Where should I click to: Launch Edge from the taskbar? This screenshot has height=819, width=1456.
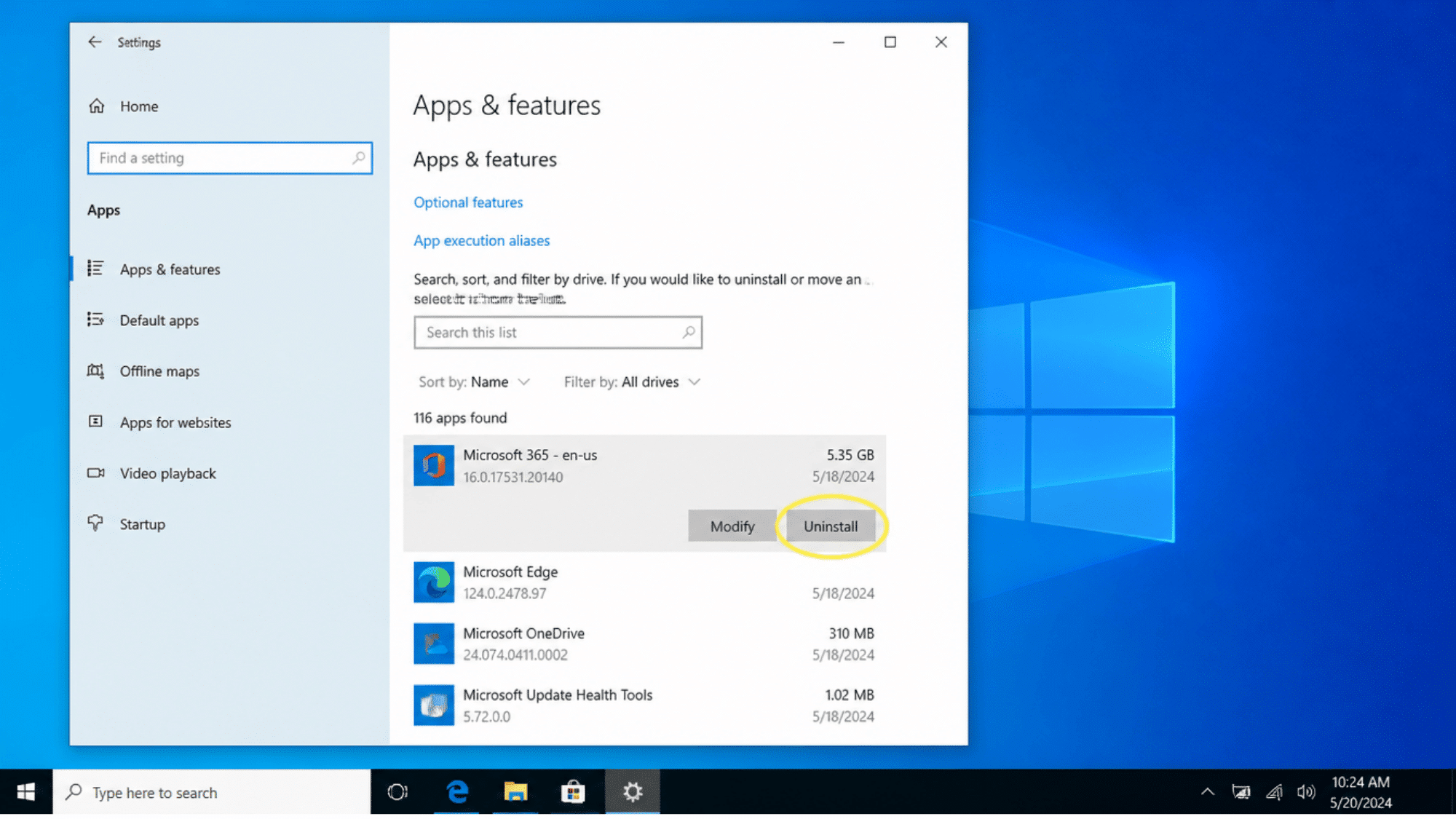(457, 792)
